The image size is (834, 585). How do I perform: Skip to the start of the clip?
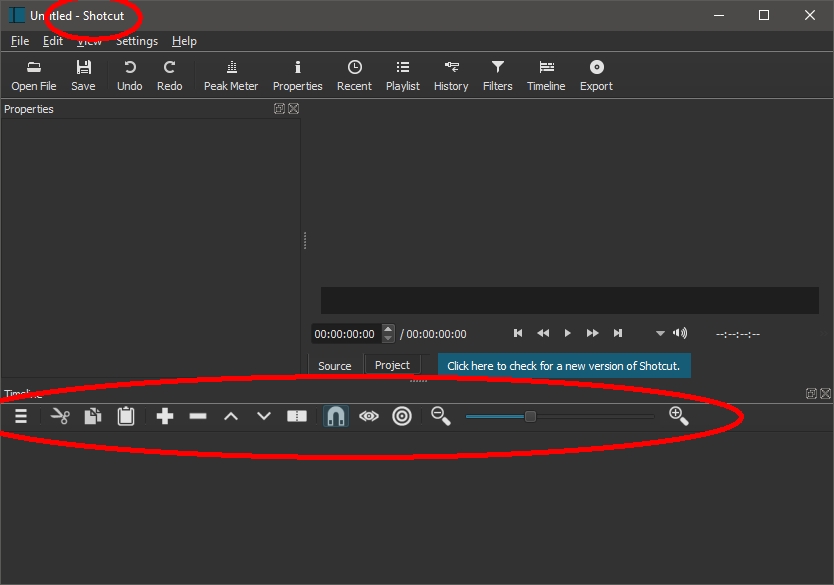pyautogui.click(x=518, y=333)
